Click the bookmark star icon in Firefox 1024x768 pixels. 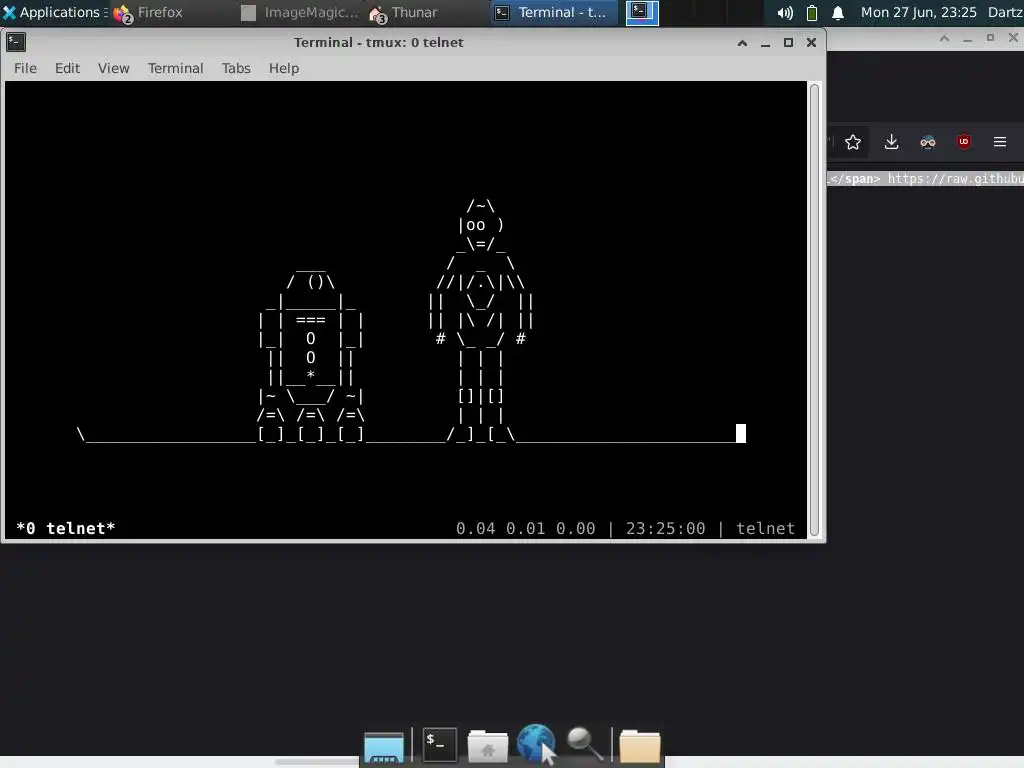[853, 142]
